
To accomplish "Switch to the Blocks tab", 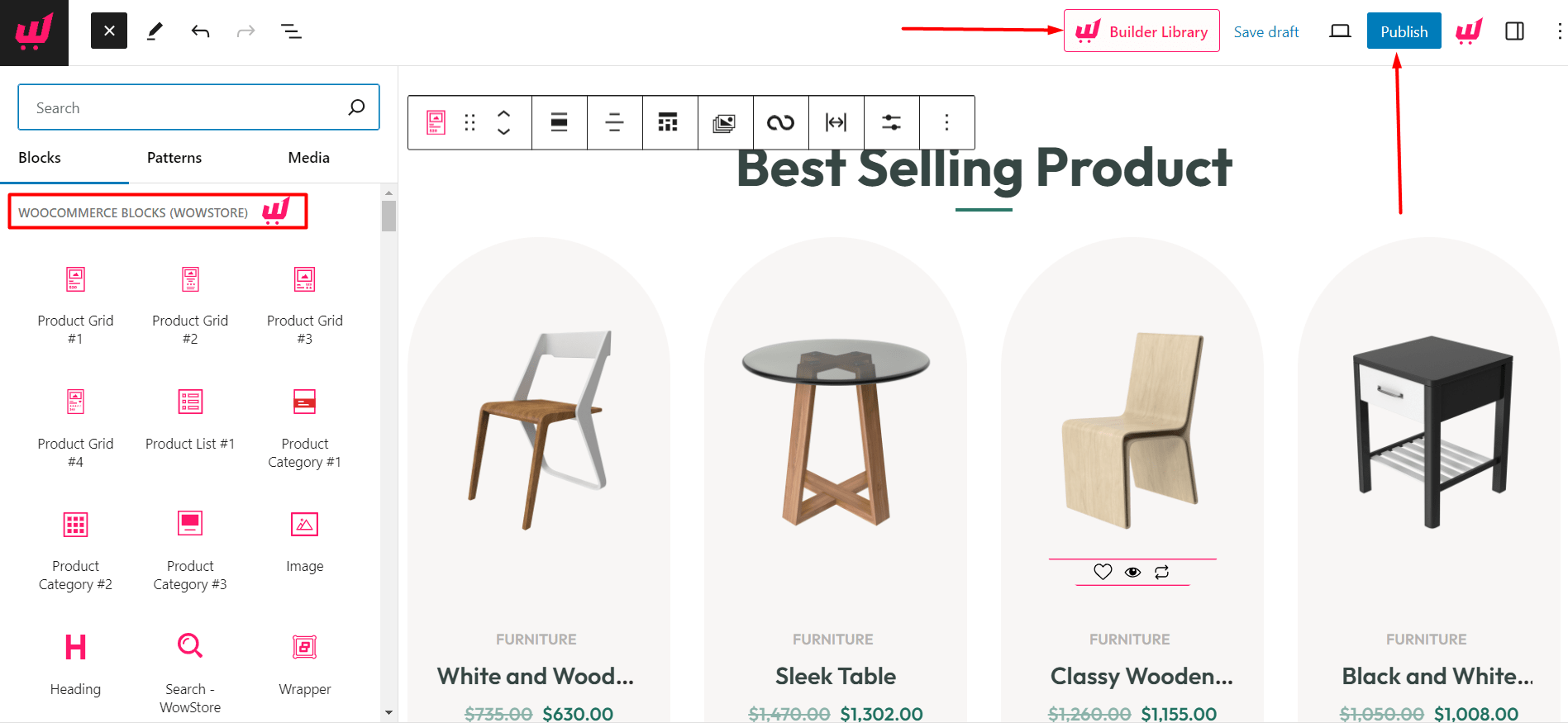I will [x=40, y=158].
